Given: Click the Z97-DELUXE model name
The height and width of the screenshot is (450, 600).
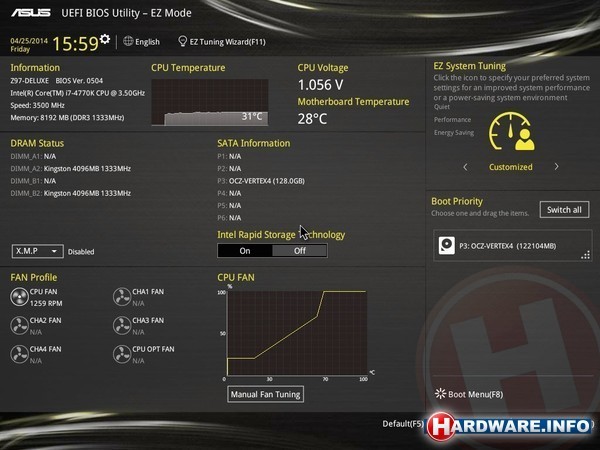Looking at the screenshot, I should 29,81.
